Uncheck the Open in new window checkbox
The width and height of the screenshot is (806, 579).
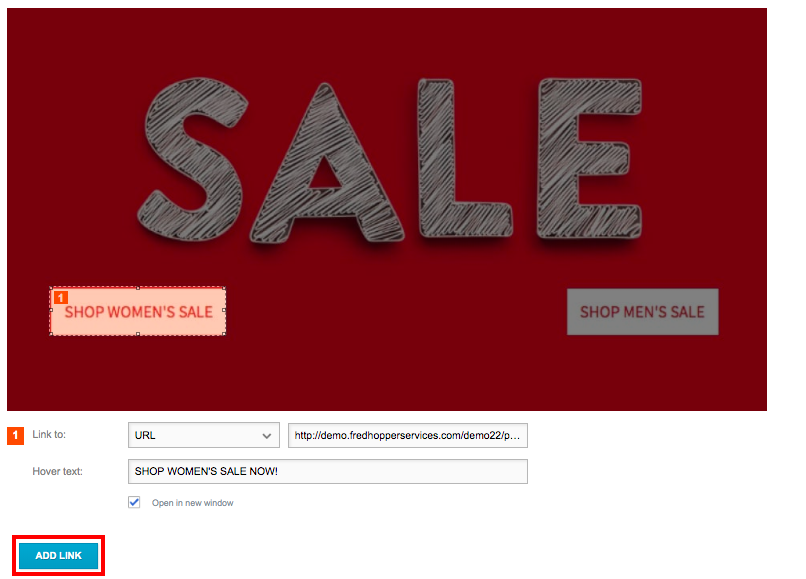[x=134, y=502]
